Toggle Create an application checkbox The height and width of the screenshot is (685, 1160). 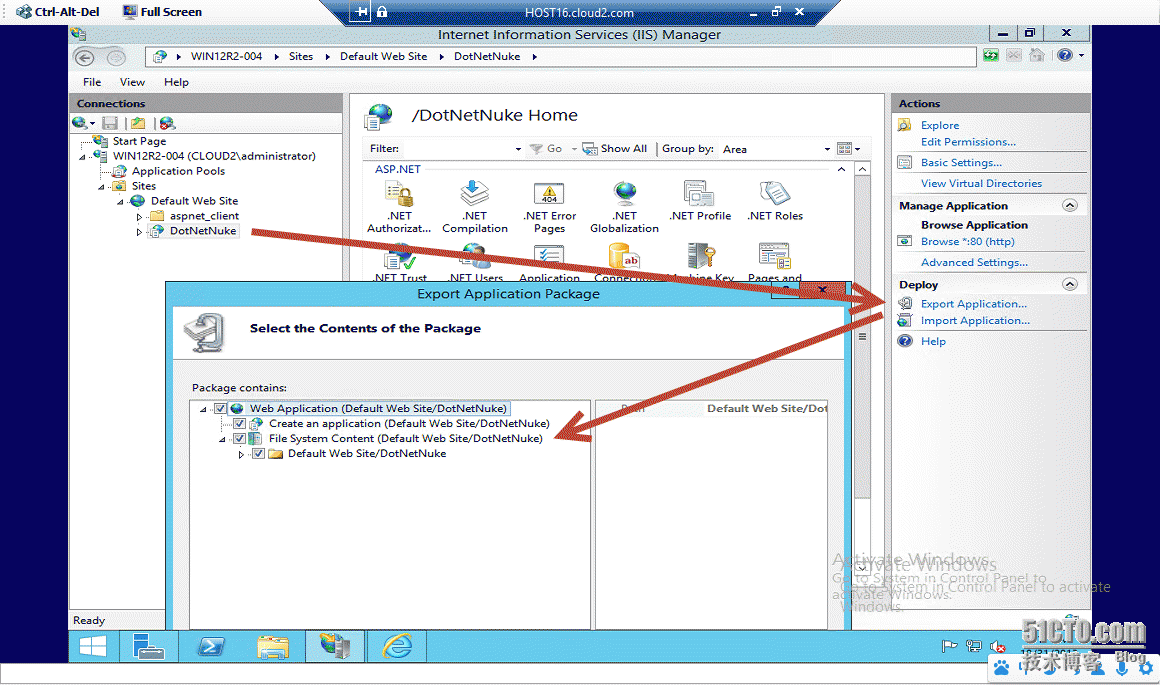click(240, 424)
